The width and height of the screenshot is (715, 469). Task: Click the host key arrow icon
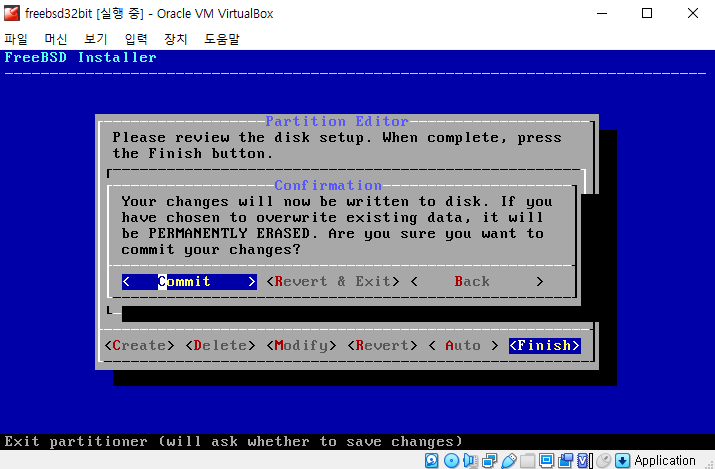[622, 460]
